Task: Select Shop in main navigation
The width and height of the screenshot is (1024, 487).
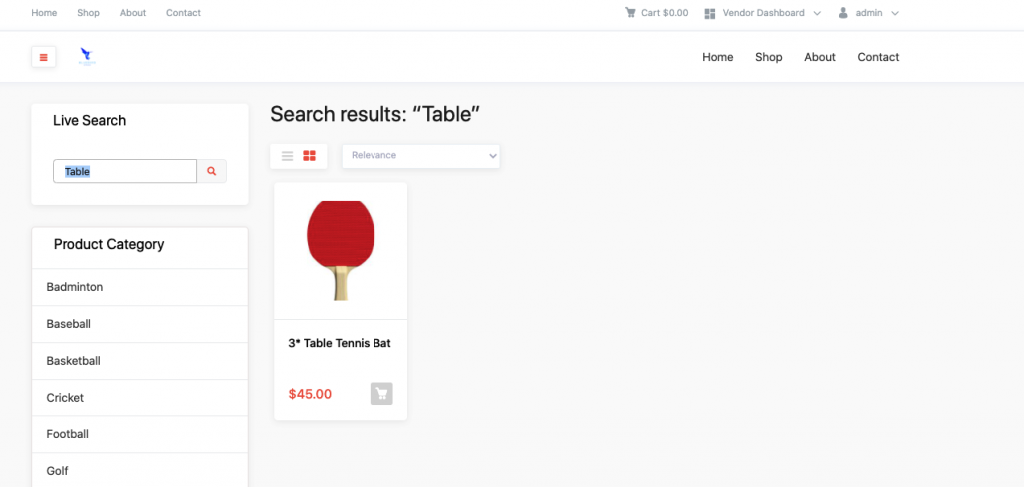Action: (x=769, y=57)
